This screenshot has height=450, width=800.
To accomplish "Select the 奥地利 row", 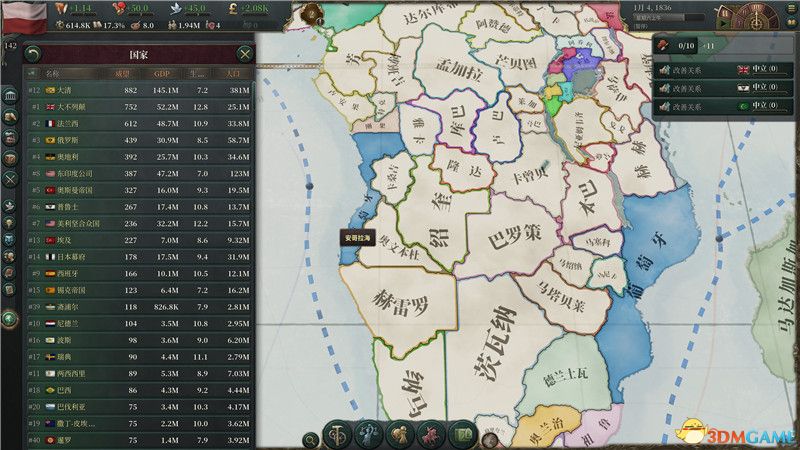I will click(139, 157).
